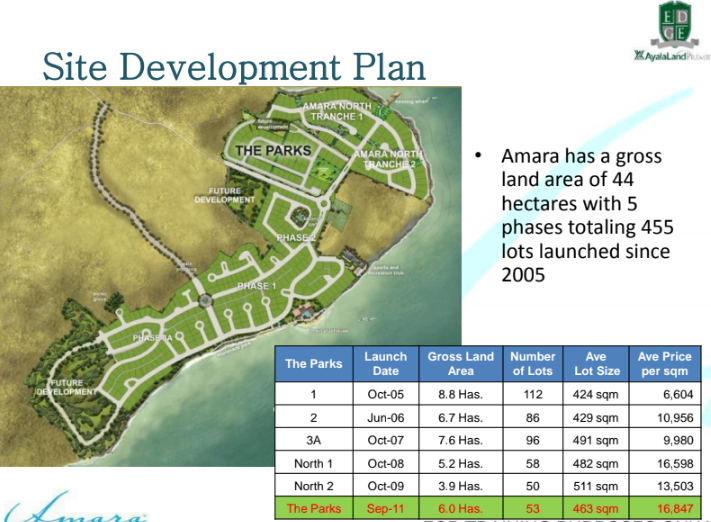The image size is (711, 522).
Task: Click the '429 sqm' cell
Action: coord(596,417)
